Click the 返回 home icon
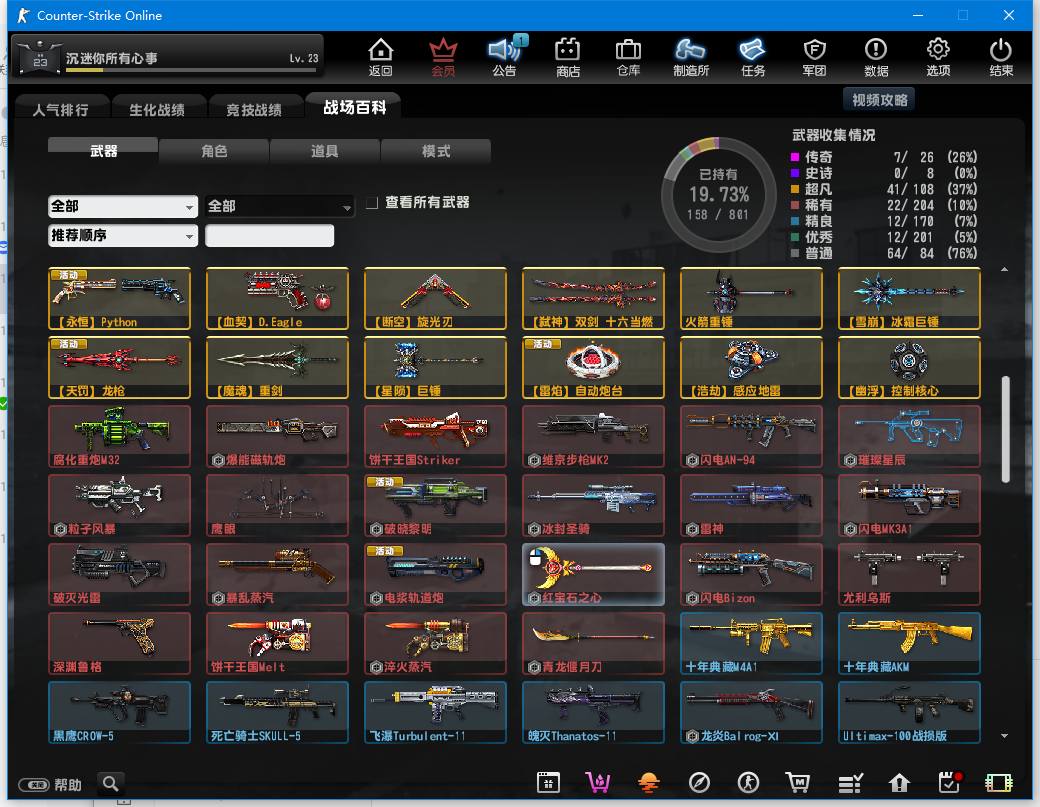Viewport: 1040px width, 807px height. point(380,56)
